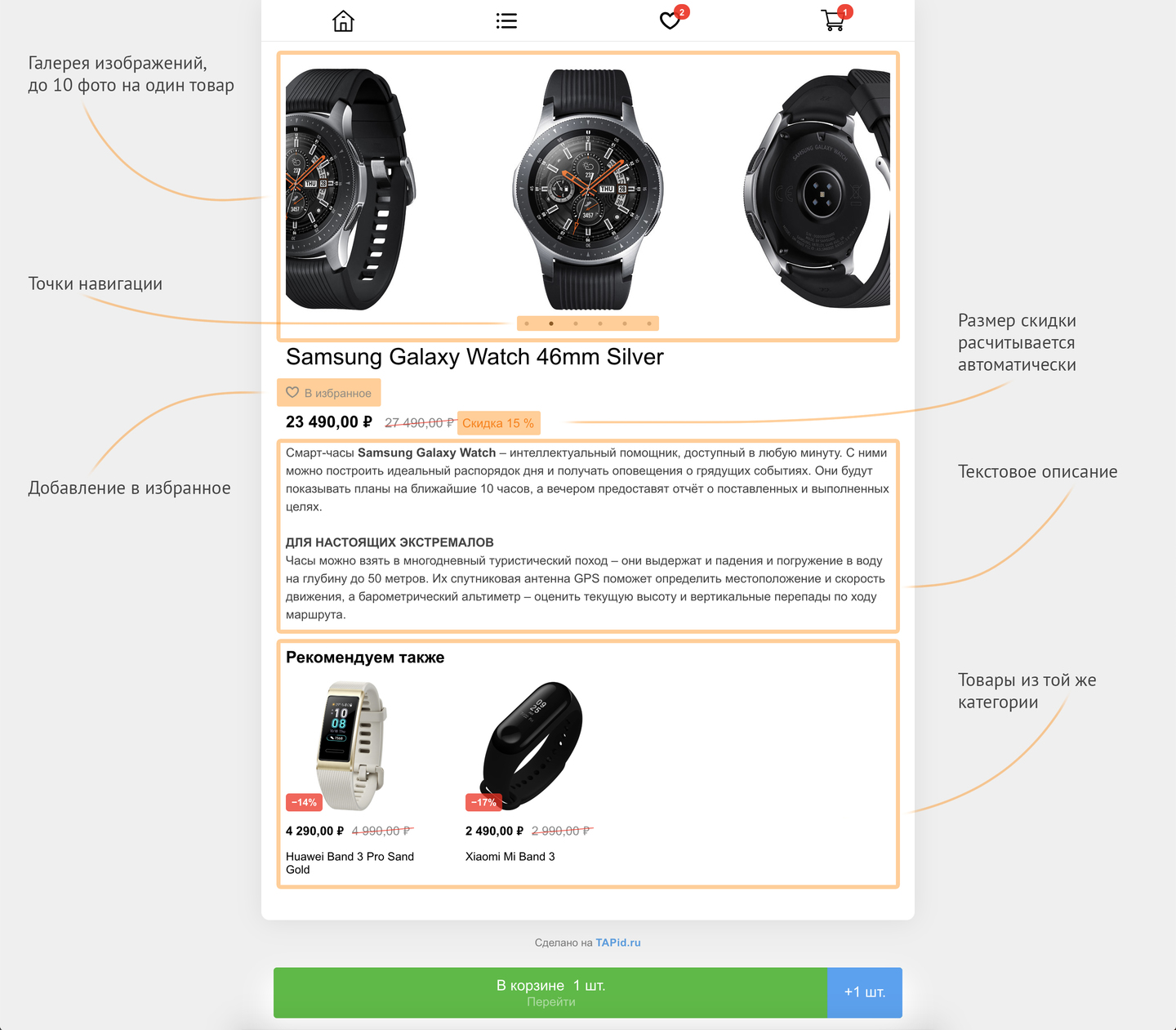Select the third gallery navigation dot
Screen dimensions: 1176x1030
pyautogui.click(x=576, y=323)
